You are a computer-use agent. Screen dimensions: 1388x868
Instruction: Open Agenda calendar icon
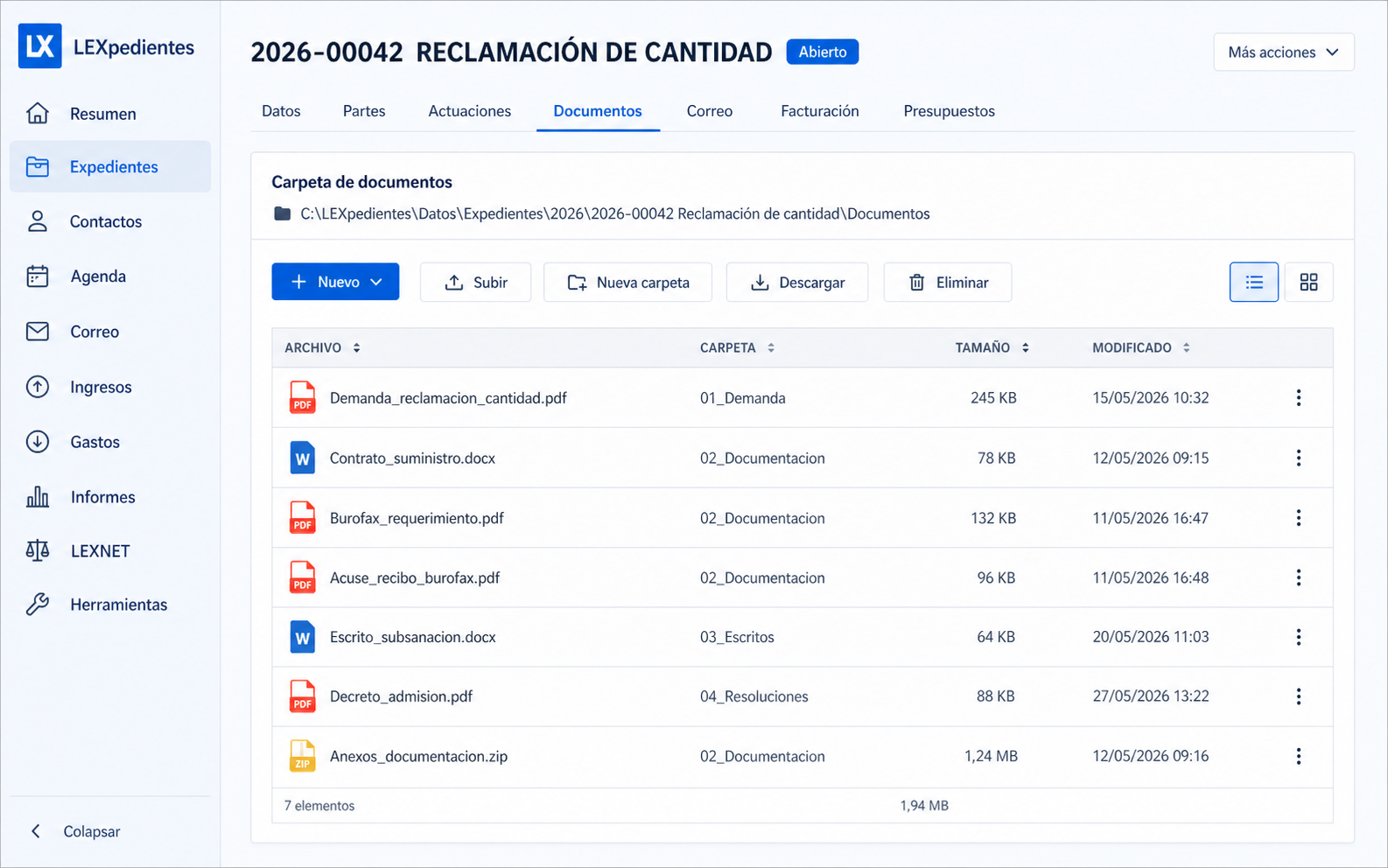coord(38,276)
